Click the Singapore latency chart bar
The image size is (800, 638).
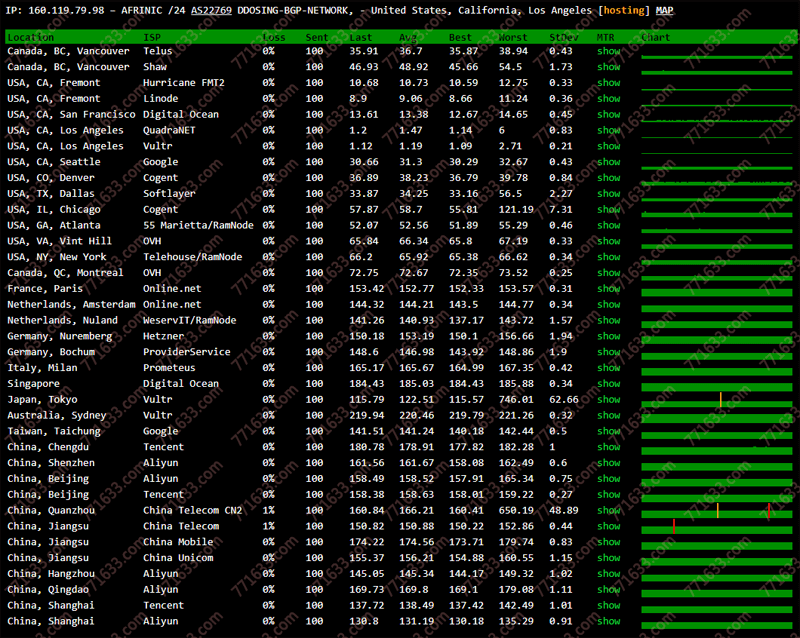pos(716,386)
